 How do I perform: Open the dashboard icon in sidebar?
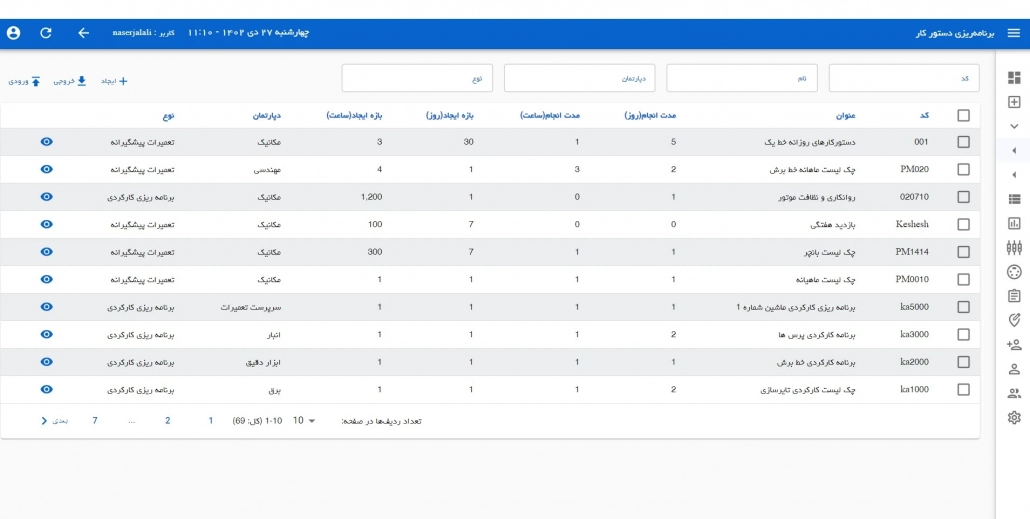click(1013, 78)
